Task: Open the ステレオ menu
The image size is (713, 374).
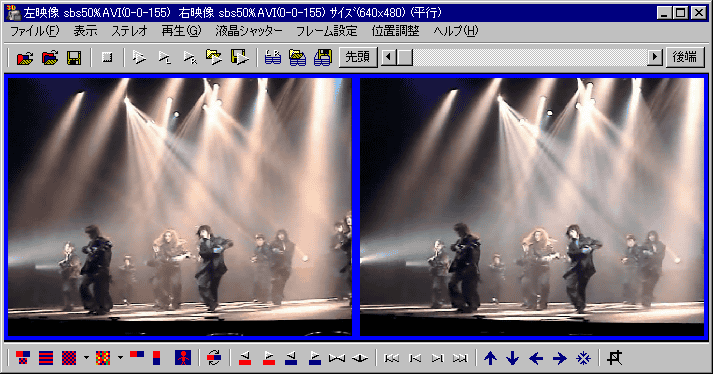Action: (130, 31)
